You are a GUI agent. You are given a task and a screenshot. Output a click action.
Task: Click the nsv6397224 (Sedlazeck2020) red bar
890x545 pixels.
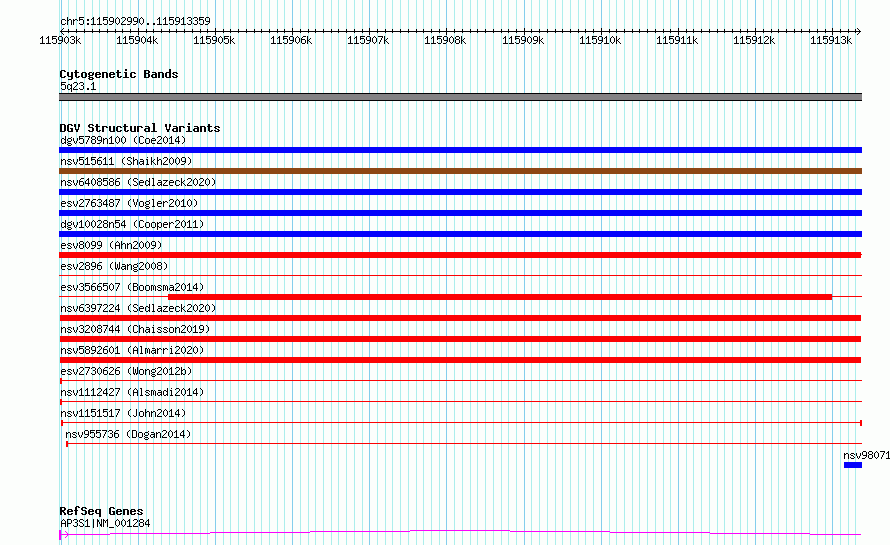click(x=460, y=318)
